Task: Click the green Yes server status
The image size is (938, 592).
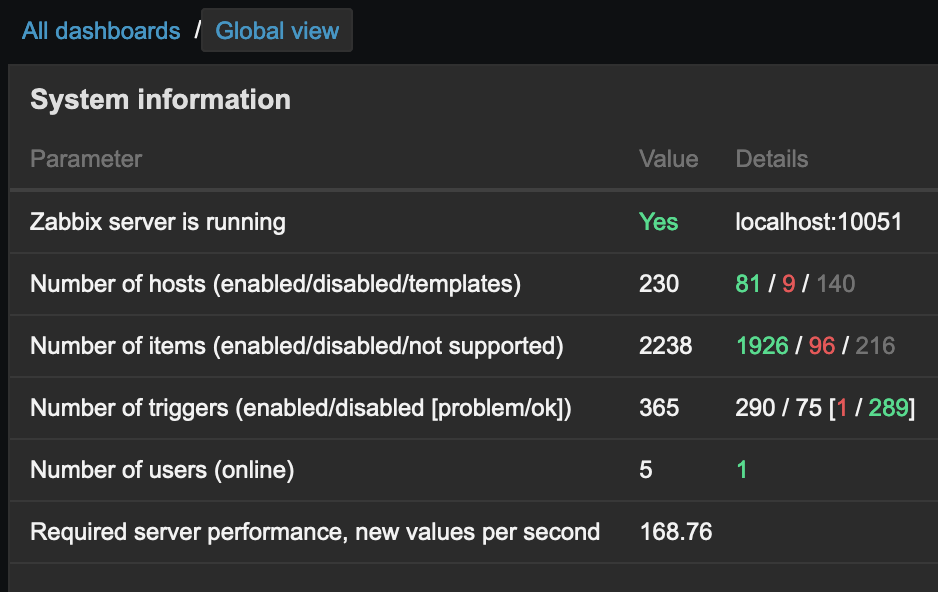Action: (x=658, y=222)
